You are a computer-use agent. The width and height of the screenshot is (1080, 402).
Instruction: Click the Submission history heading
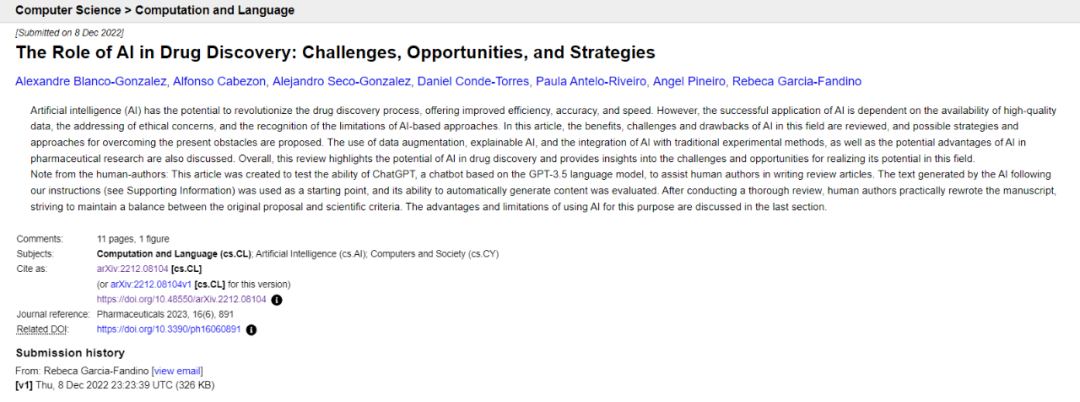tap(70, 353)
